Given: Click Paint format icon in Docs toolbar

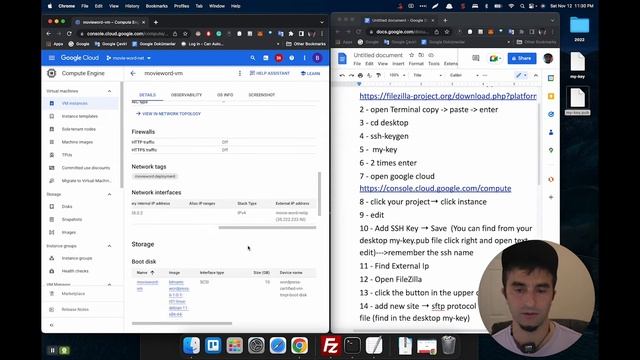Looking at the screenshot, I should pyautogui.click(x=378, y=75).
